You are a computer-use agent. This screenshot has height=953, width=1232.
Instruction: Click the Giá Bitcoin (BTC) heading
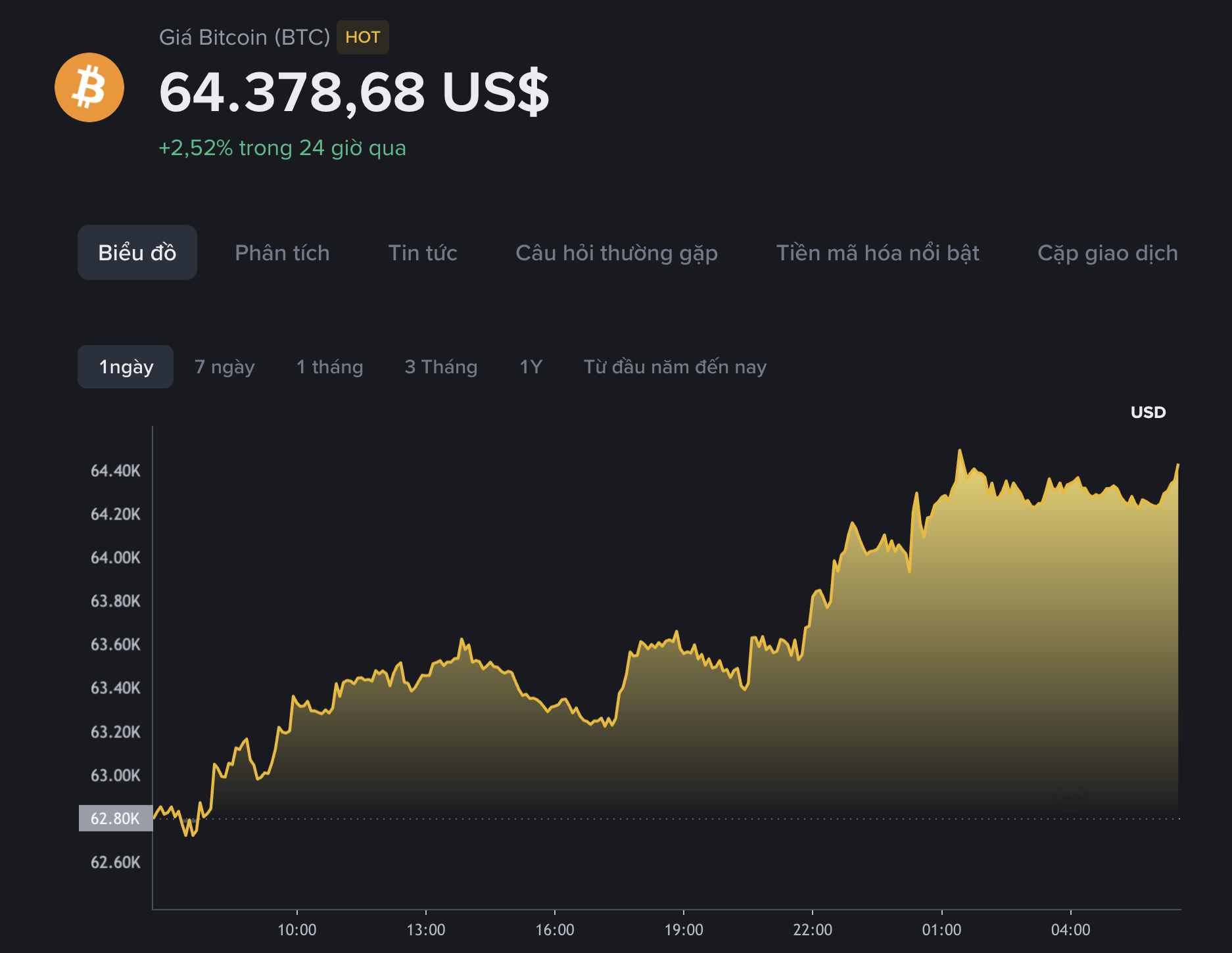(245, 37)
